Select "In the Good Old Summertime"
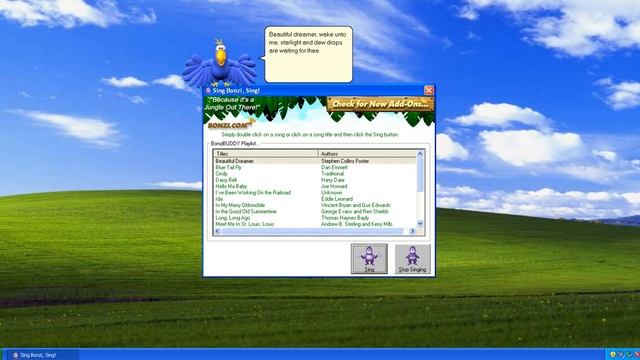640x360 pixels. (x=246, y=212)
